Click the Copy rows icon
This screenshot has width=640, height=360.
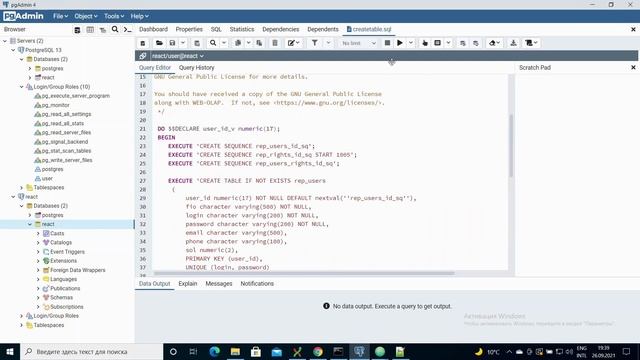[238, 43]
